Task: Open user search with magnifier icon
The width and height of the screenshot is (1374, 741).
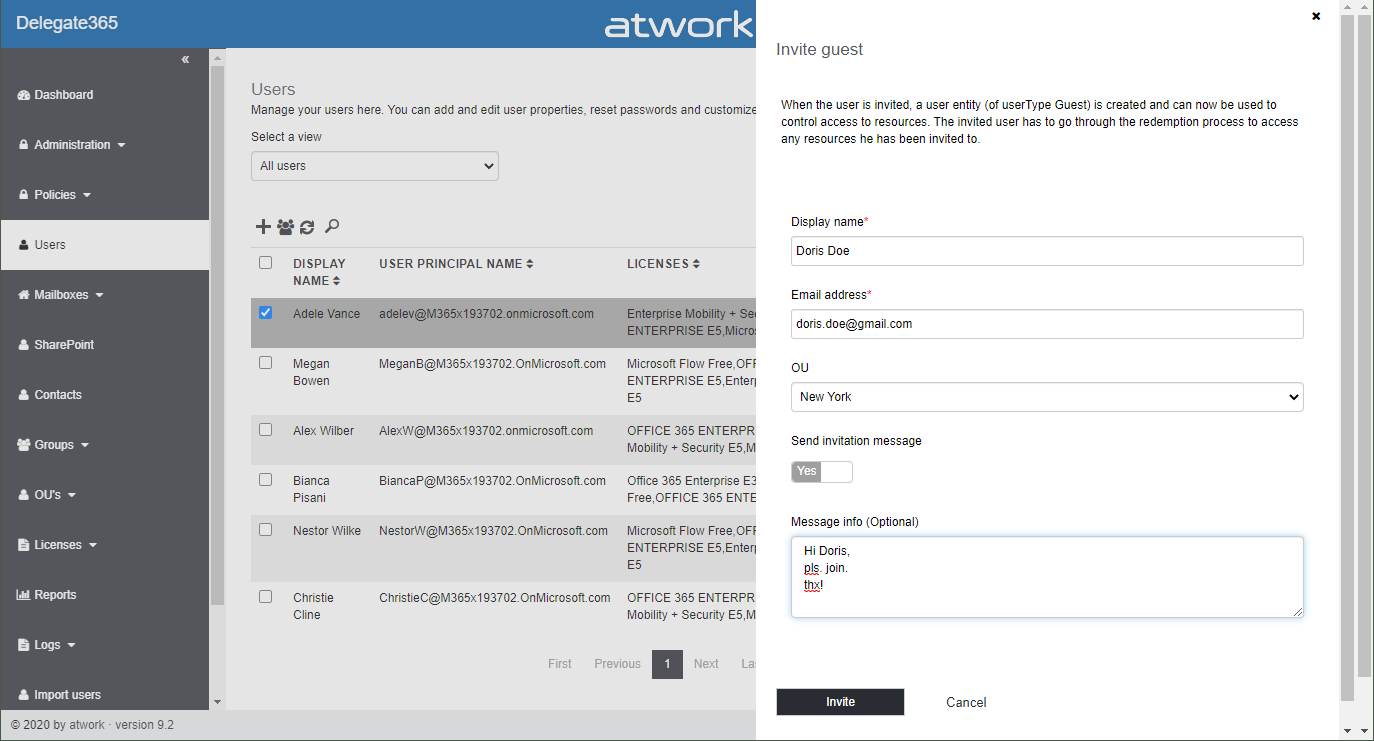Action: point(332,227)
